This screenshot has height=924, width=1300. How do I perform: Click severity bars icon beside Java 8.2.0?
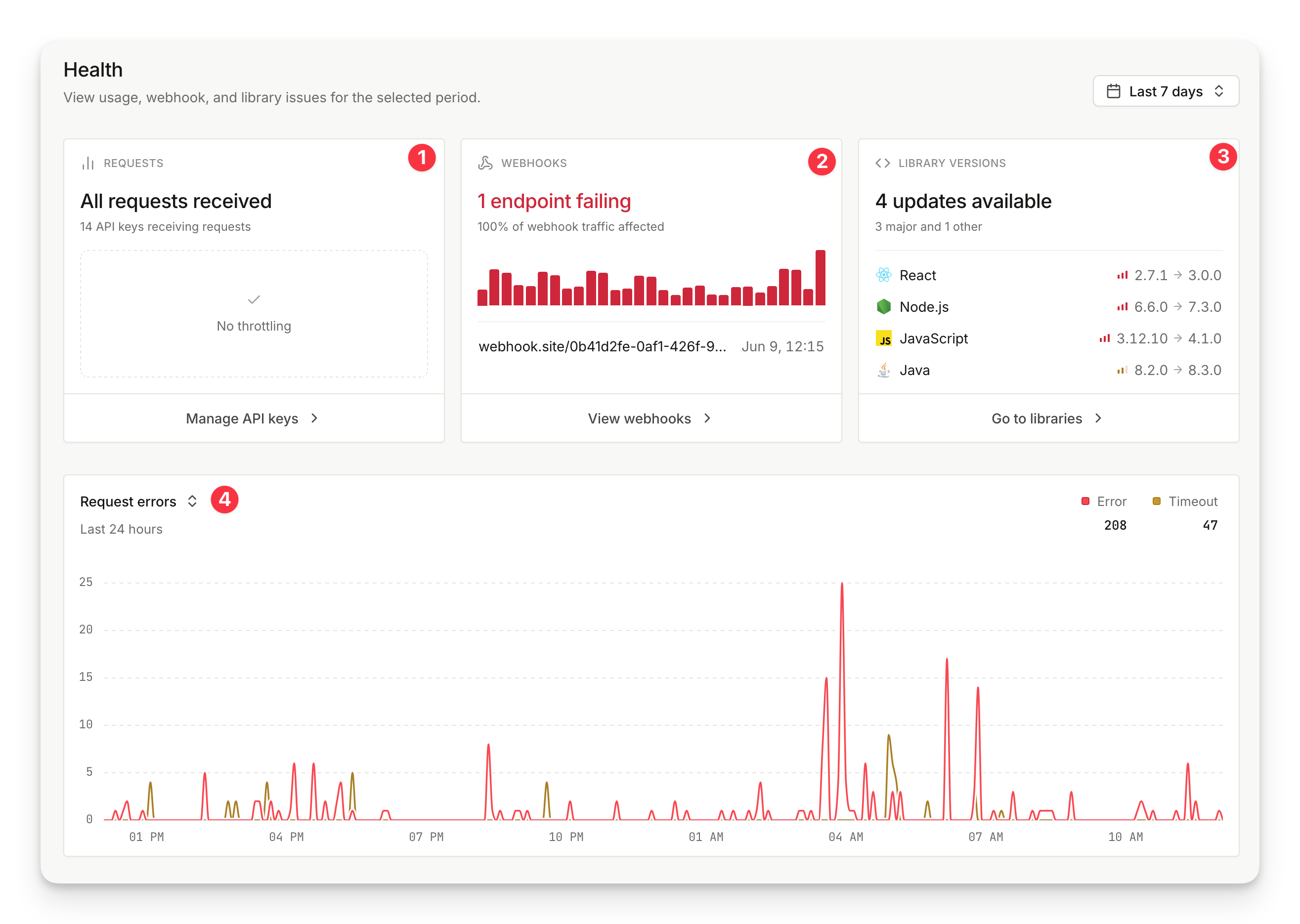(1122, 371)
